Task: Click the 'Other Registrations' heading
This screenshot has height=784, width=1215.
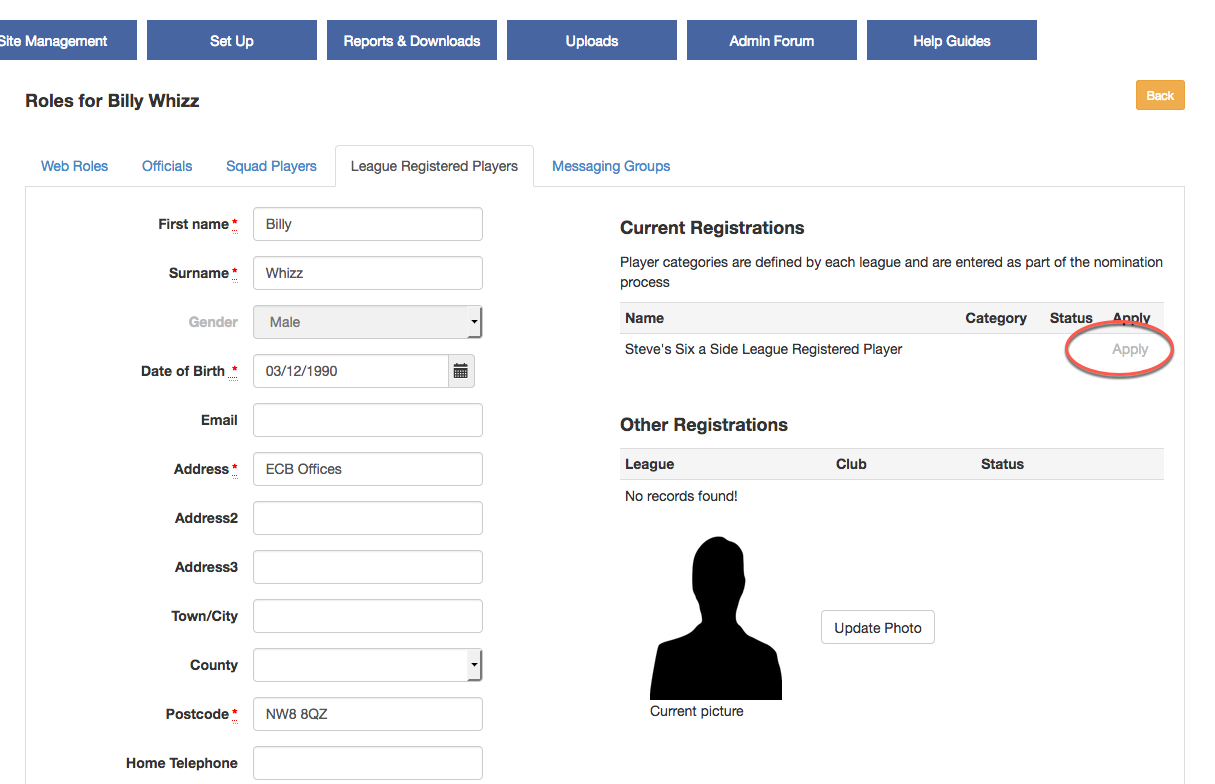Action: point(704,425)
